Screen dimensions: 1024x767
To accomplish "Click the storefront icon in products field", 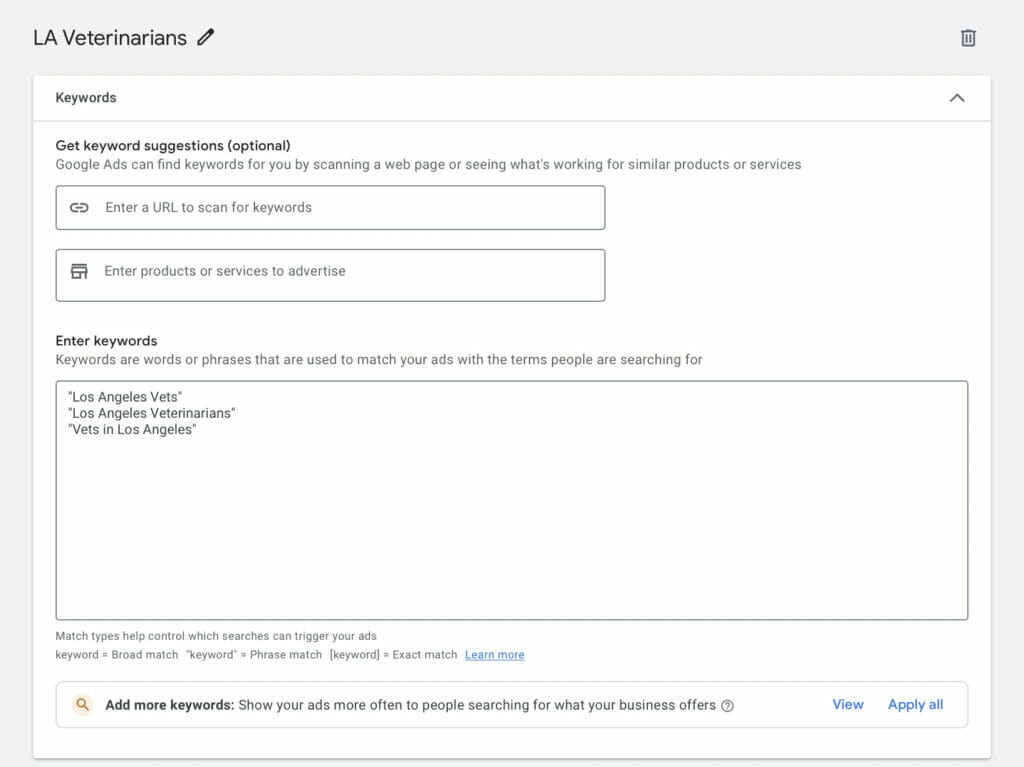I will click(x=79, y=271).
